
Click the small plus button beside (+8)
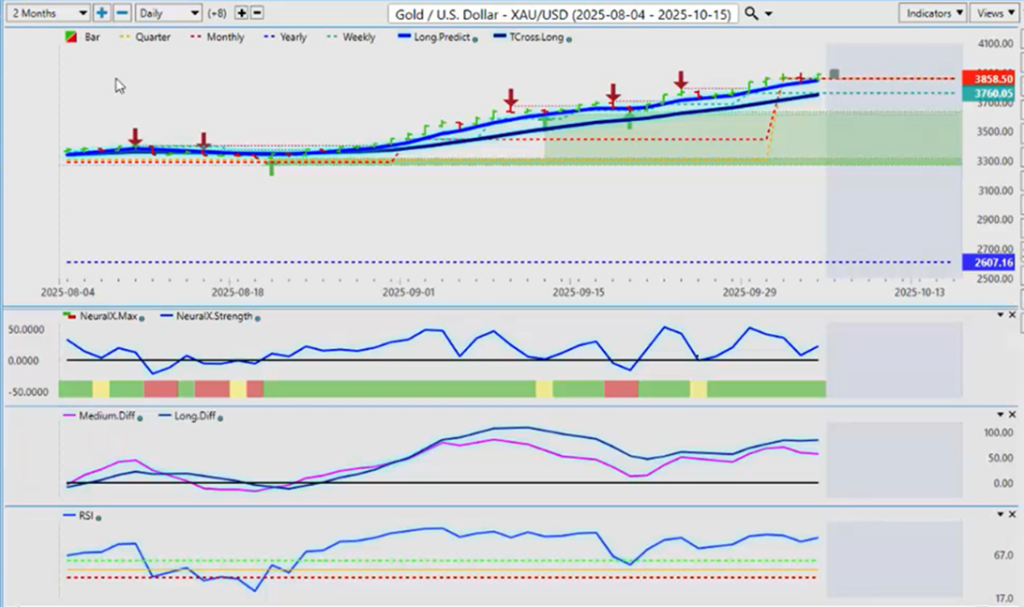(241, 13)
